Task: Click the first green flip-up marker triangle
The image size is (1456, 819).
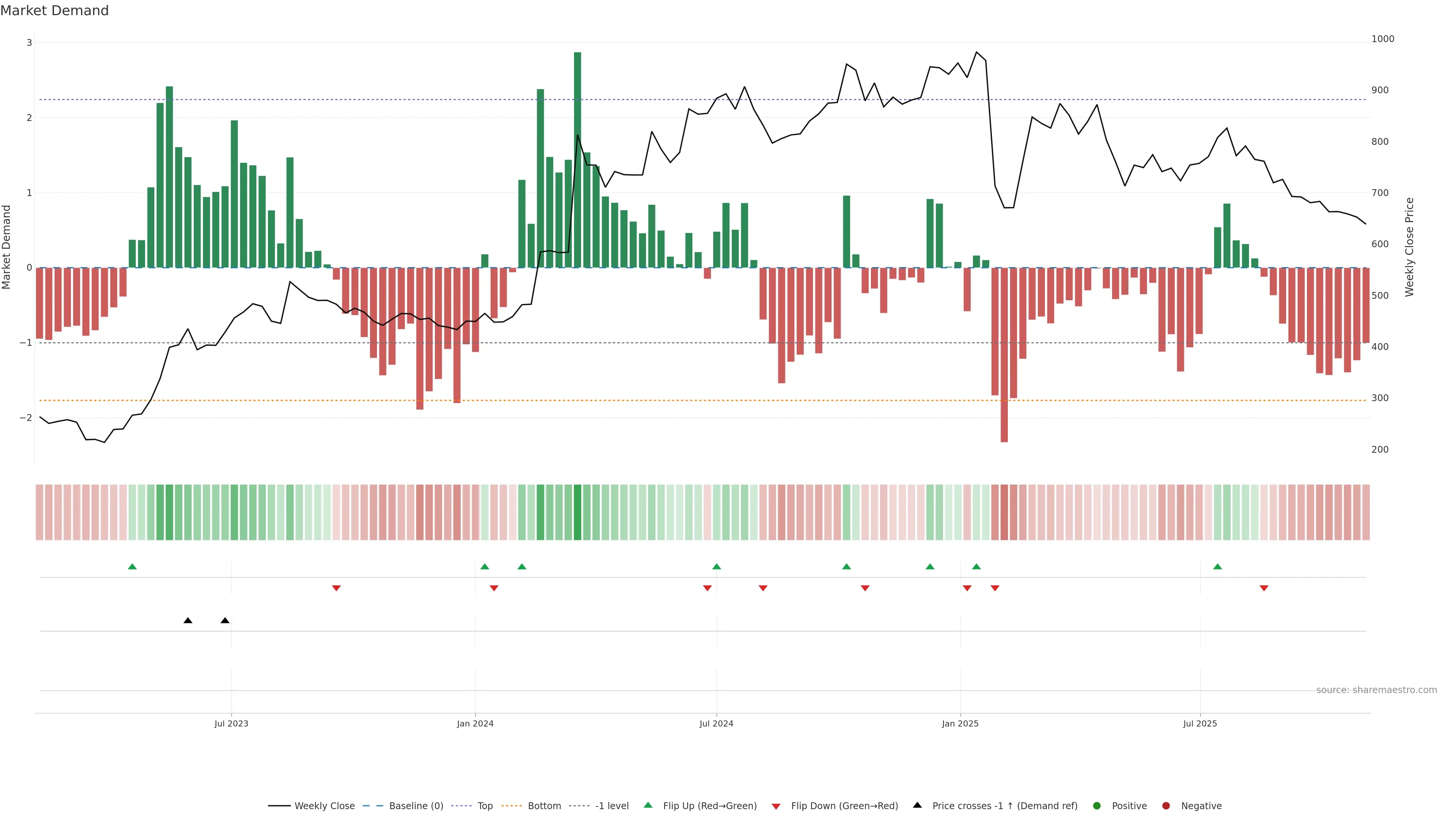Action: (x=132, y=566)
